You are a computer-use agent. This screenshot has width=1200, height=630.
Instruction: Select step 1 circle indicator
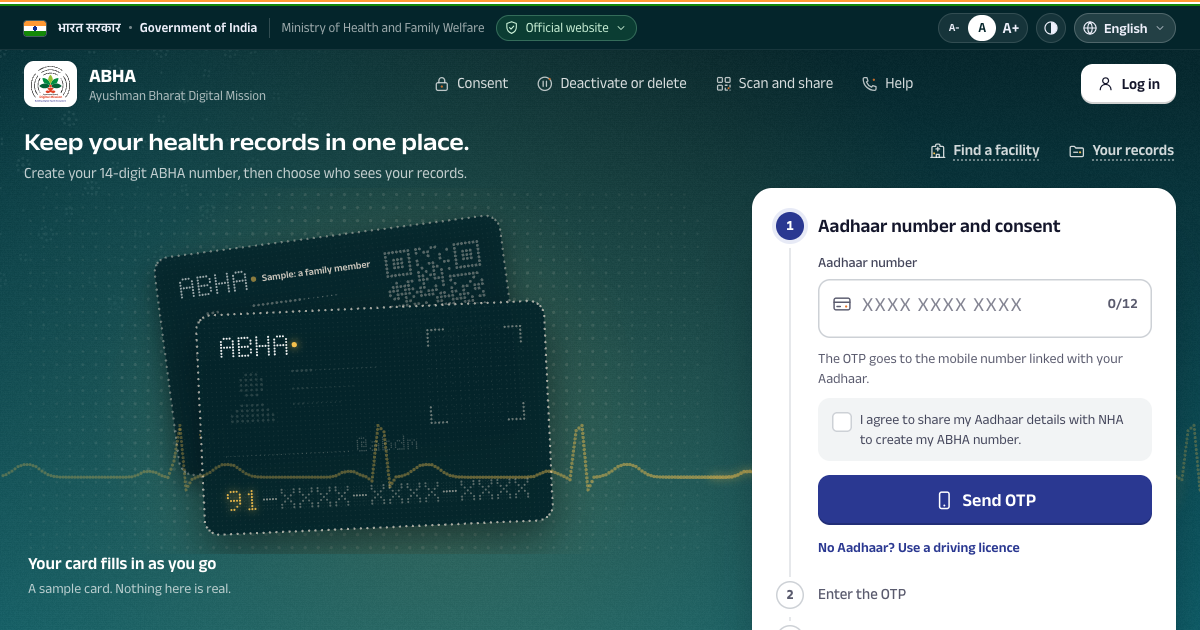[789, 226]
